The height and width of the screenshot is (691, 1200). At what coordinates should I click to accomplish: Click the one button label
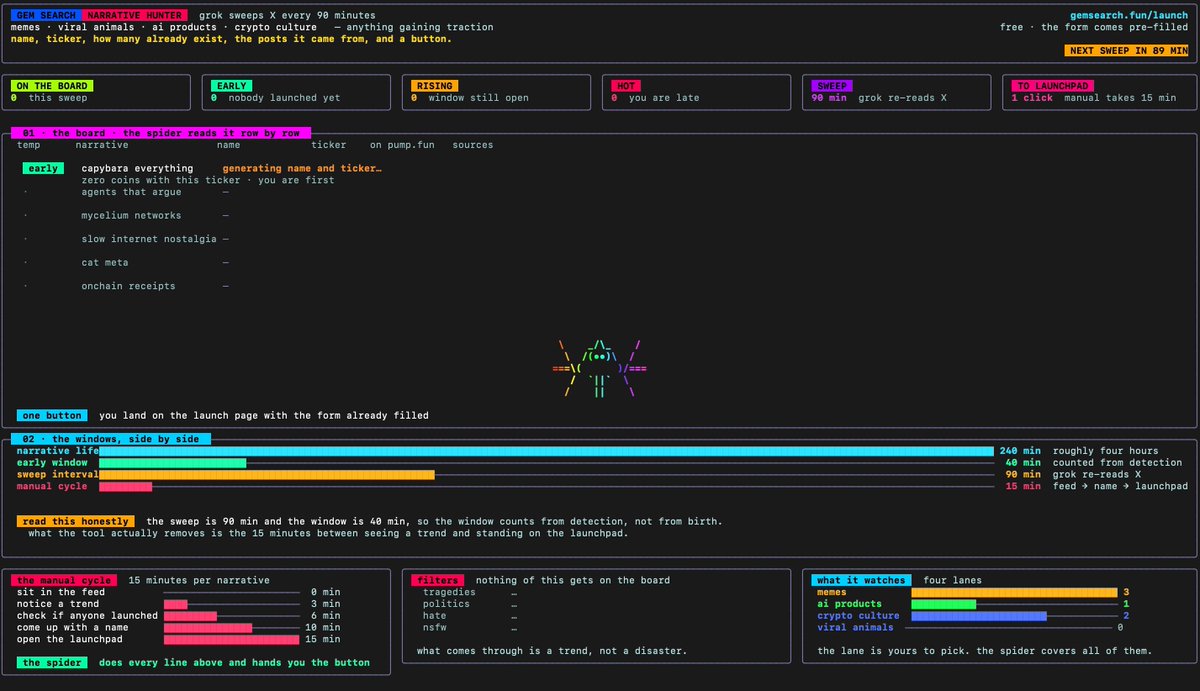pyautogui.click(x=52, y=415)
